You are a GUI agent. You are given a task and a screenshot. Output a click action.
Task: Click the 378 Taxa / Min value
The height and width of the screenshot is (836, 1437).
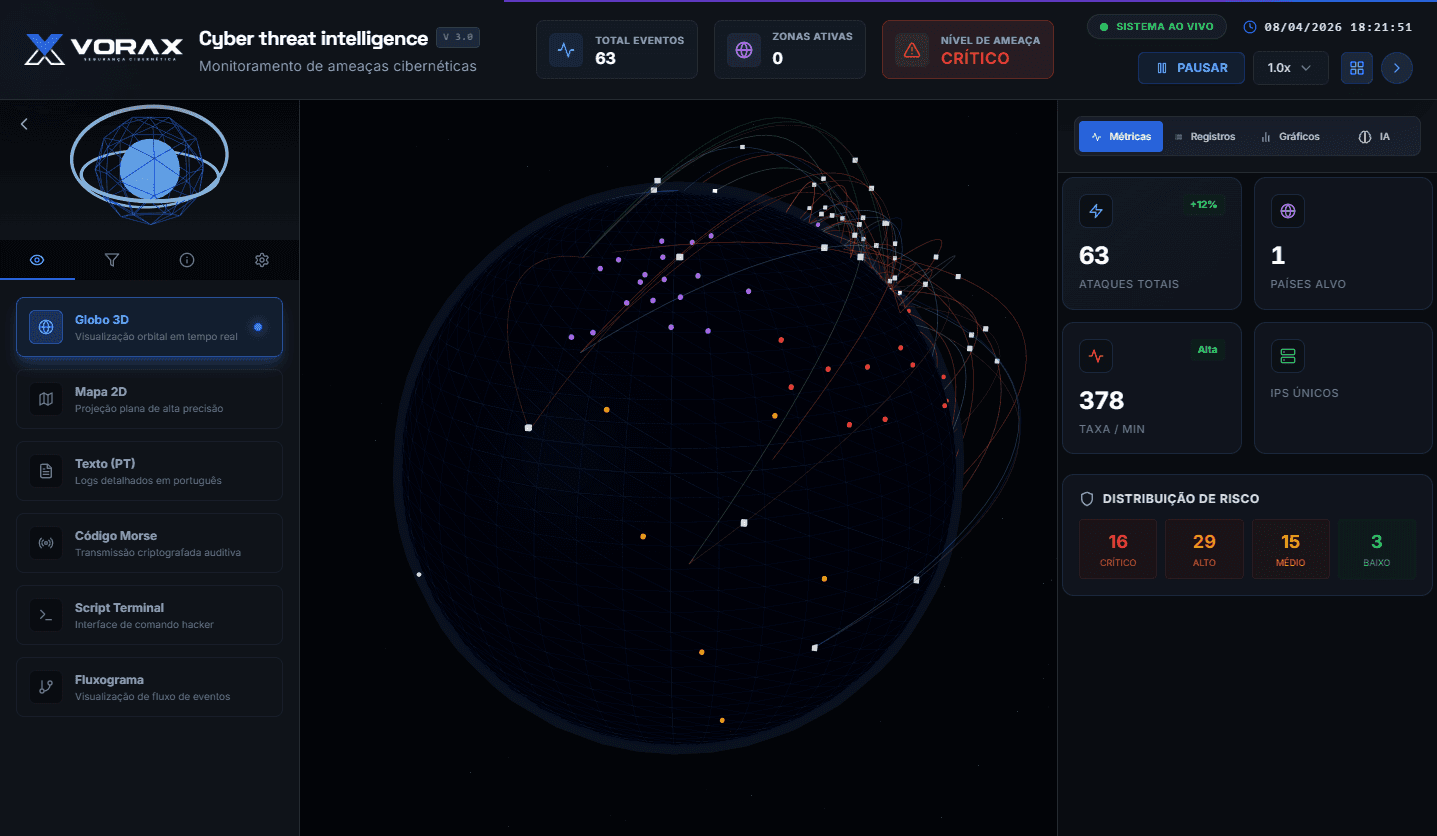[x=1102, y=401]
